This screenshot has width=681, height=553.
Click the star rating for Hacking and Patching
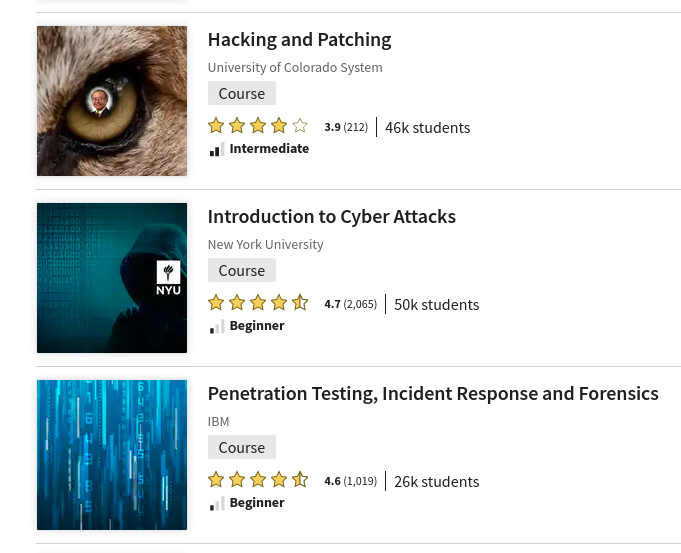pos(258,126)
